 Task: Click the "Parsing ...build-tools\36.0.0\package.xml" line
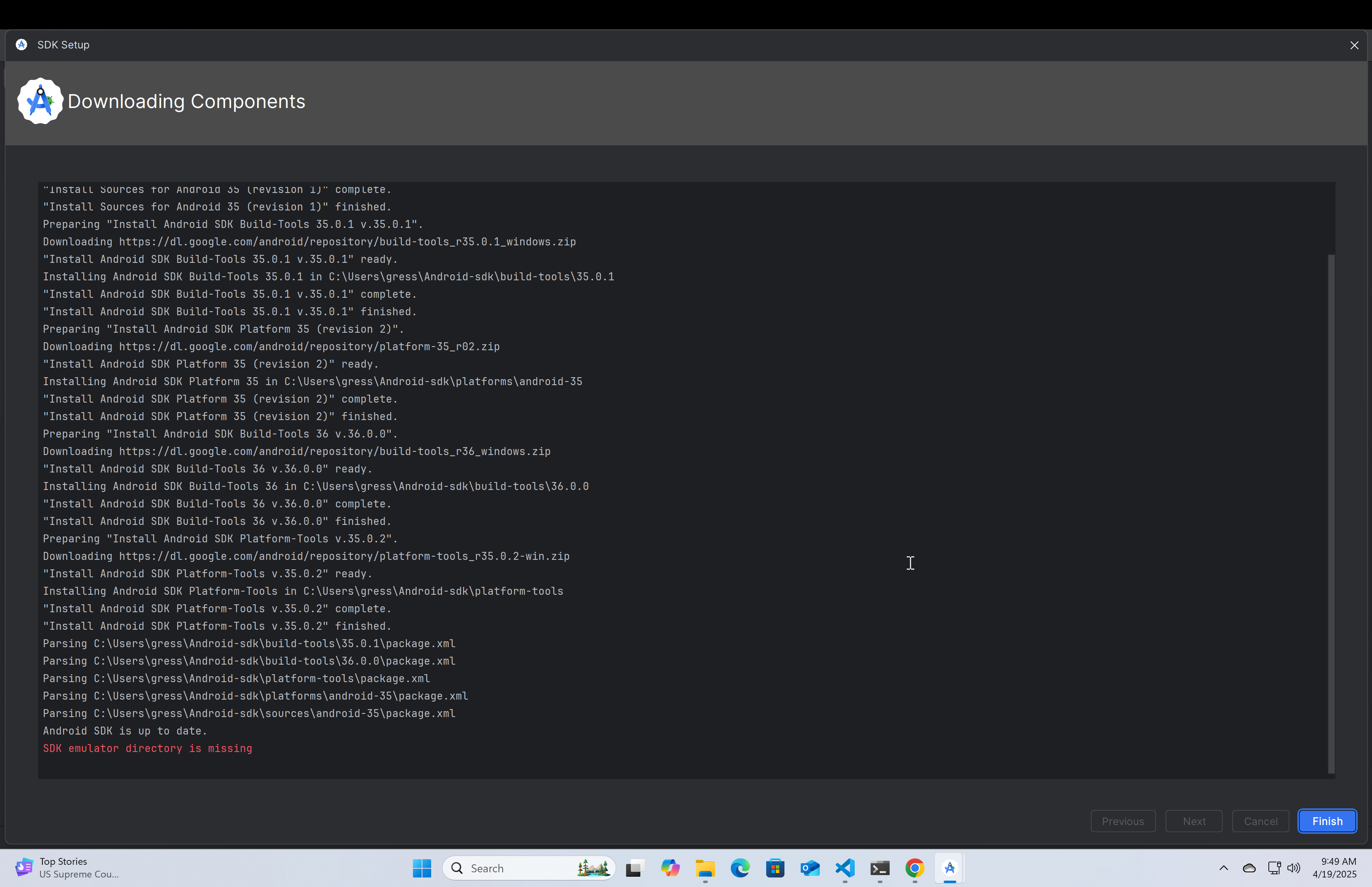coord(249,661)
